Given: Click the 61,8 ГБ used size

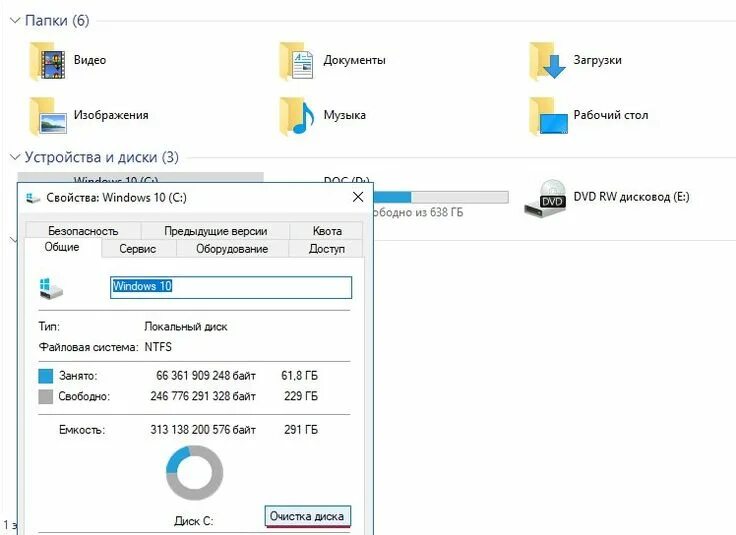Looking at the screenshot, I should click(x=299, y=375).
